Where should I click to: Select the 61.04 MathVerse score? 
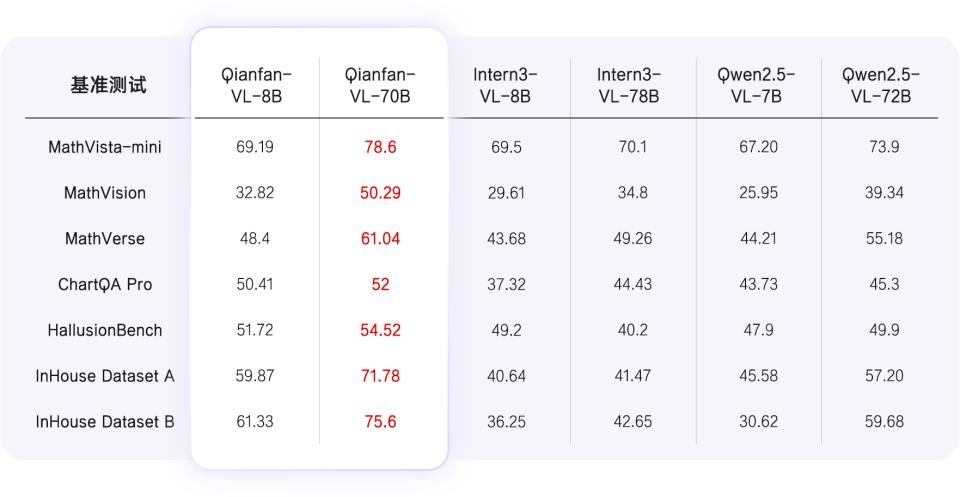pos(380,239)
